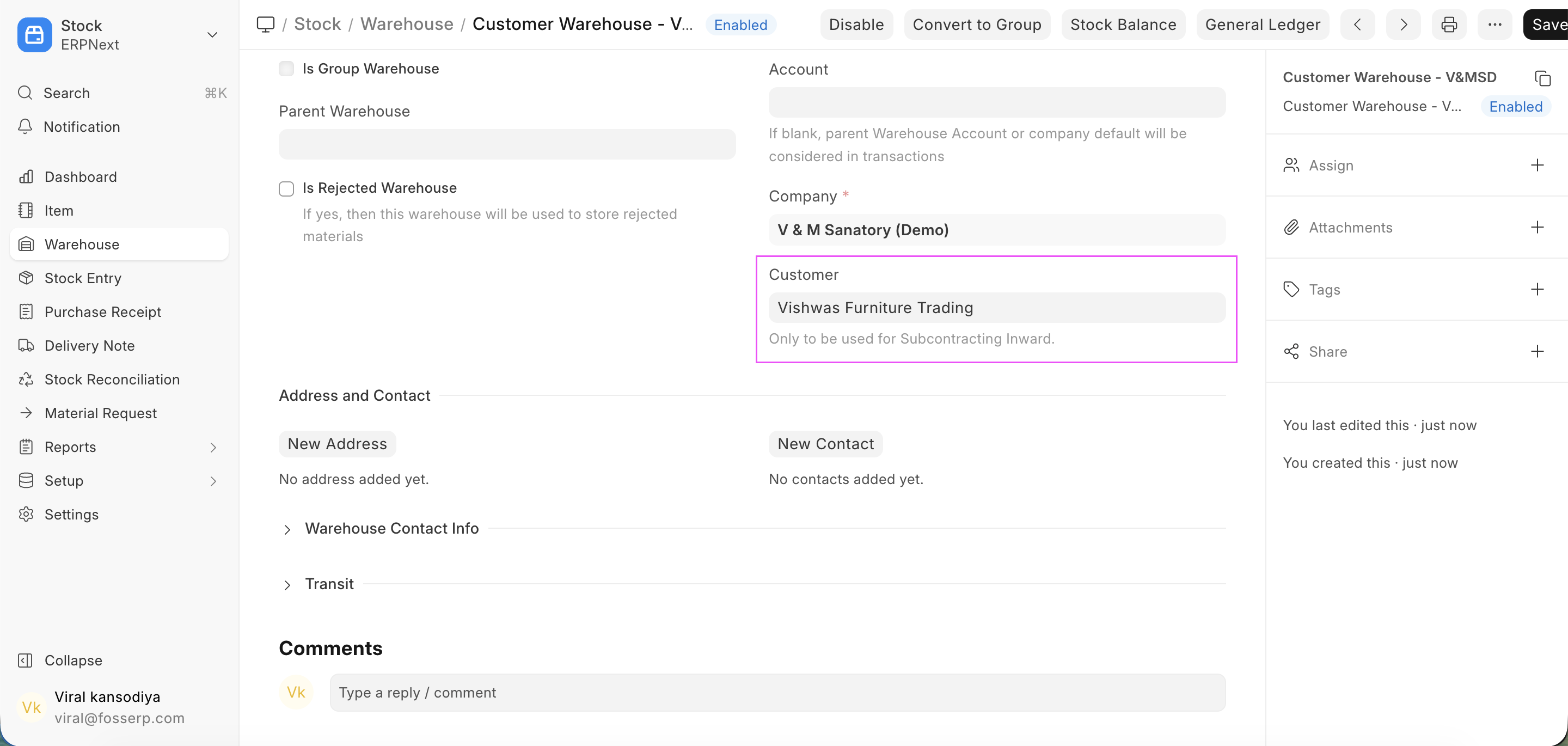The width and height of the screenshot is (1568, 746).
Task: Open the three-dots more options menu
Action: [1494, 25]
